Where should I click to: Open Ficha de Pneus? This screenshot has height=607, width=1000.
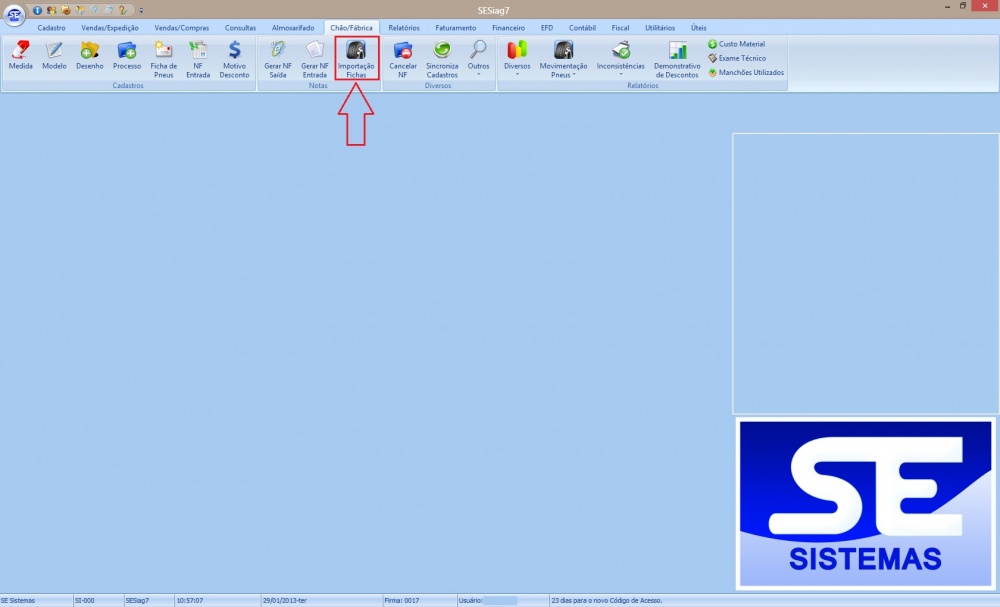163,59
